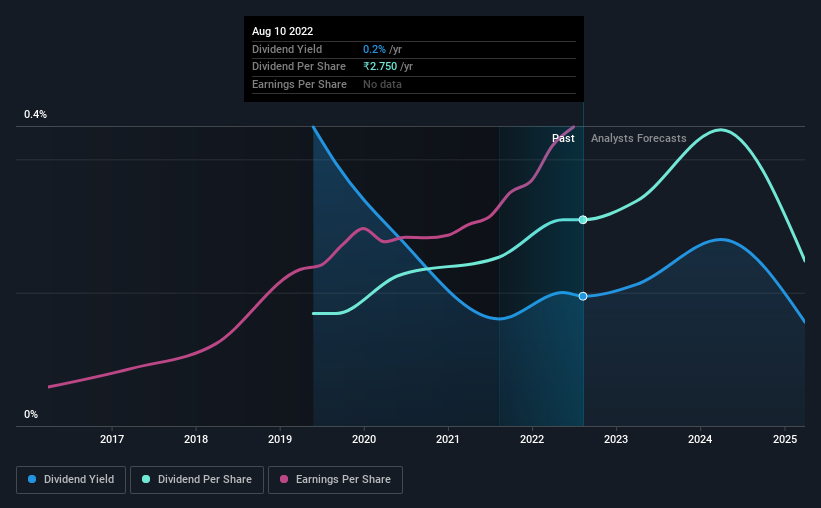Select the teal Dividend Per Share data point marker
Image resolution: width=821 pixels, height=508 pixels.
pyautogui.click(x=583, y=219)
